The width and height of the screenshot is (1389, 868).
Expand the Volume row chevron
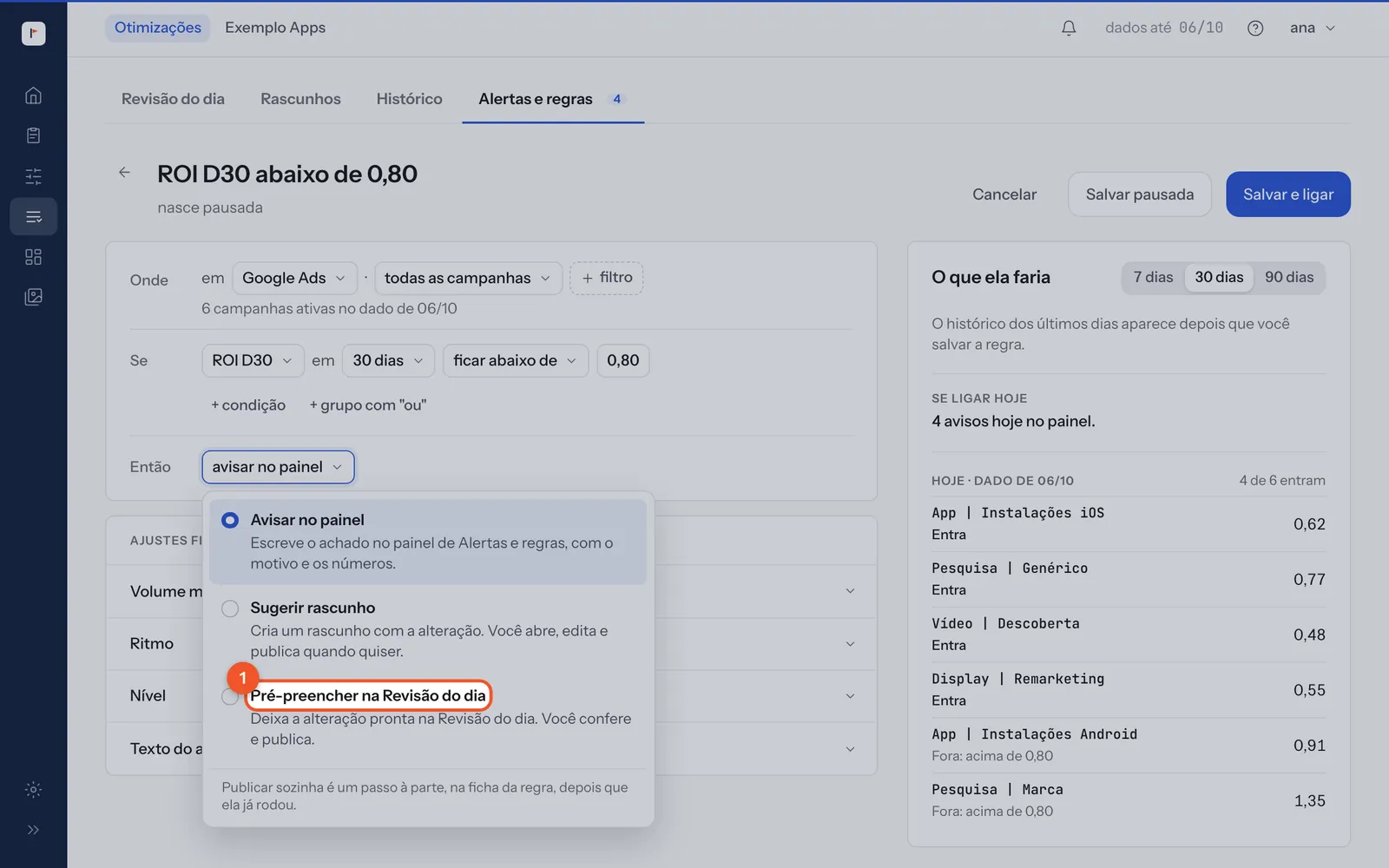coord(850,591)
